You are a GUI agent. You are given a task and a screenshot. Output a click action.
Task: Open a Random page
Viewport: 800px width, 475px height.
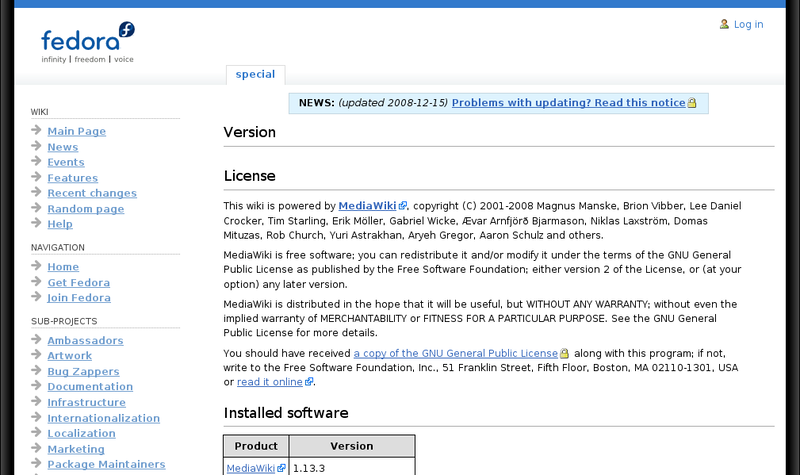coord(86,209)
